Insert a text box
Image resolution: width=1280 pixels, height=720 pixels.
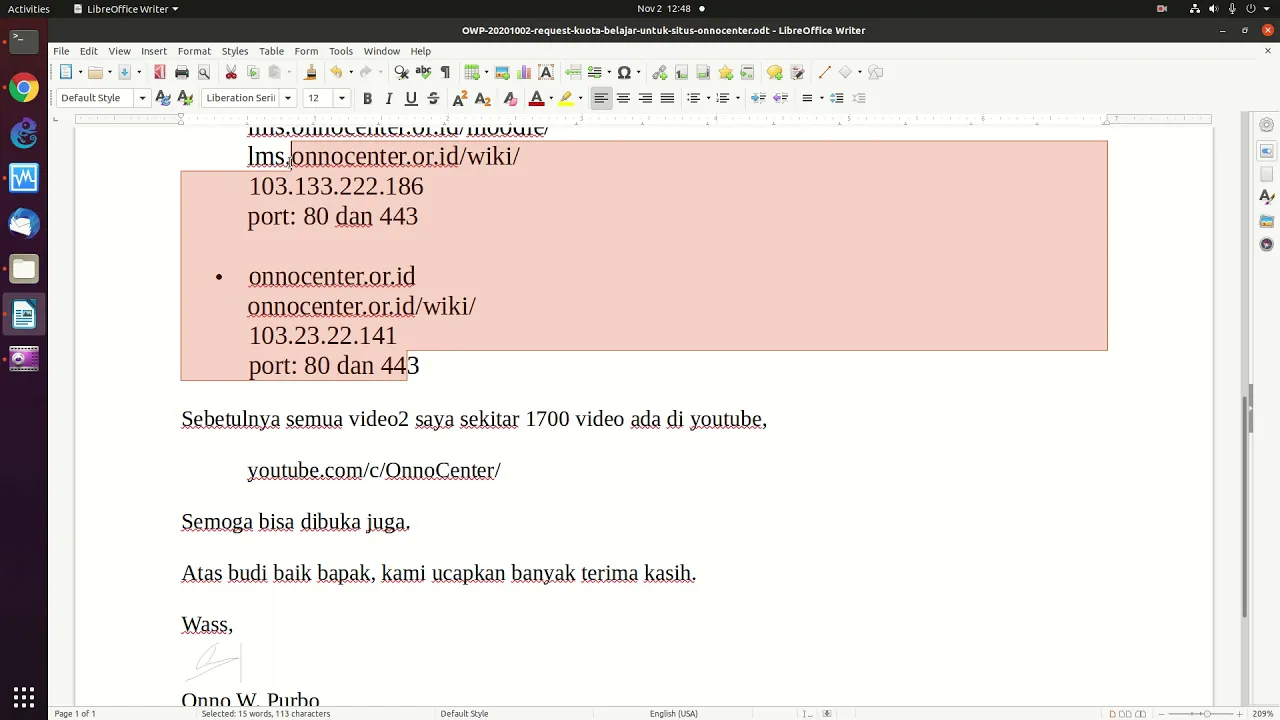(546, 72)
